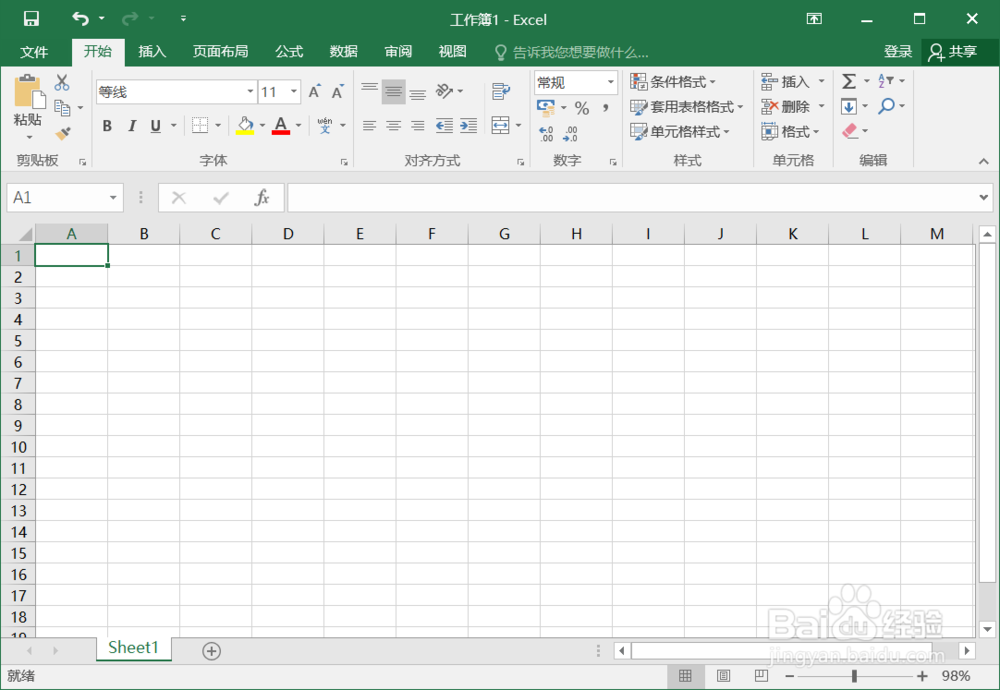This screenshot has height=690, width=1000.
Task: Apply red font color A
Action: point(281,125)
